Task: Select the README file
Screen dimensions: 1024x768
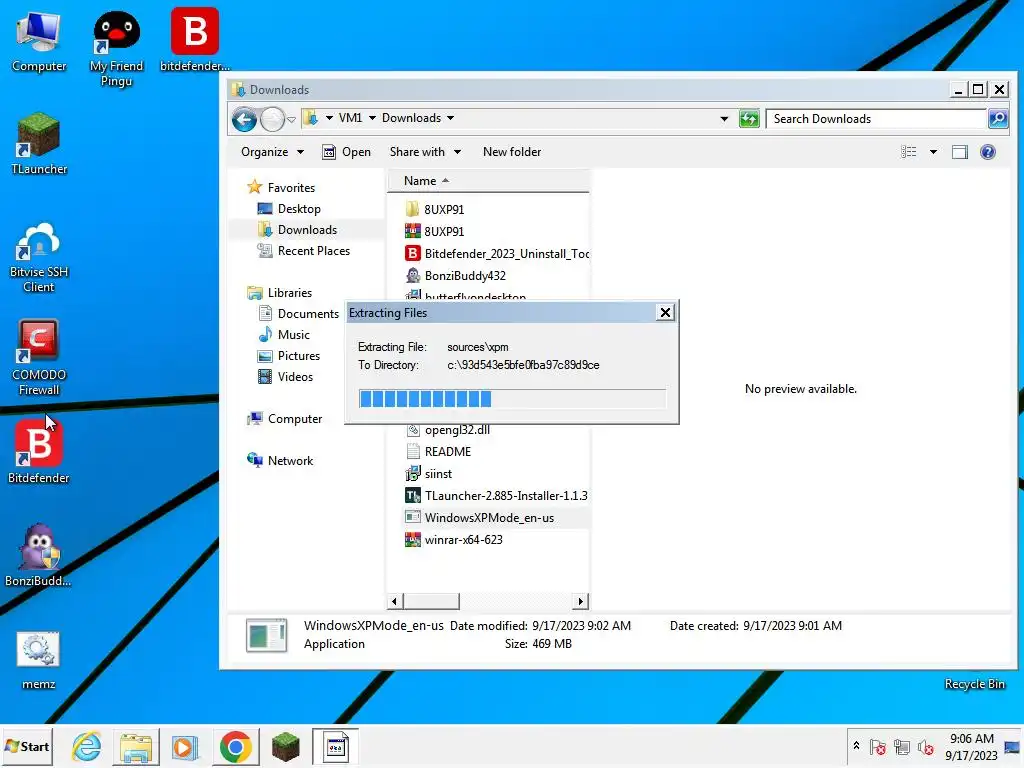Action: [x=439, y=452]
